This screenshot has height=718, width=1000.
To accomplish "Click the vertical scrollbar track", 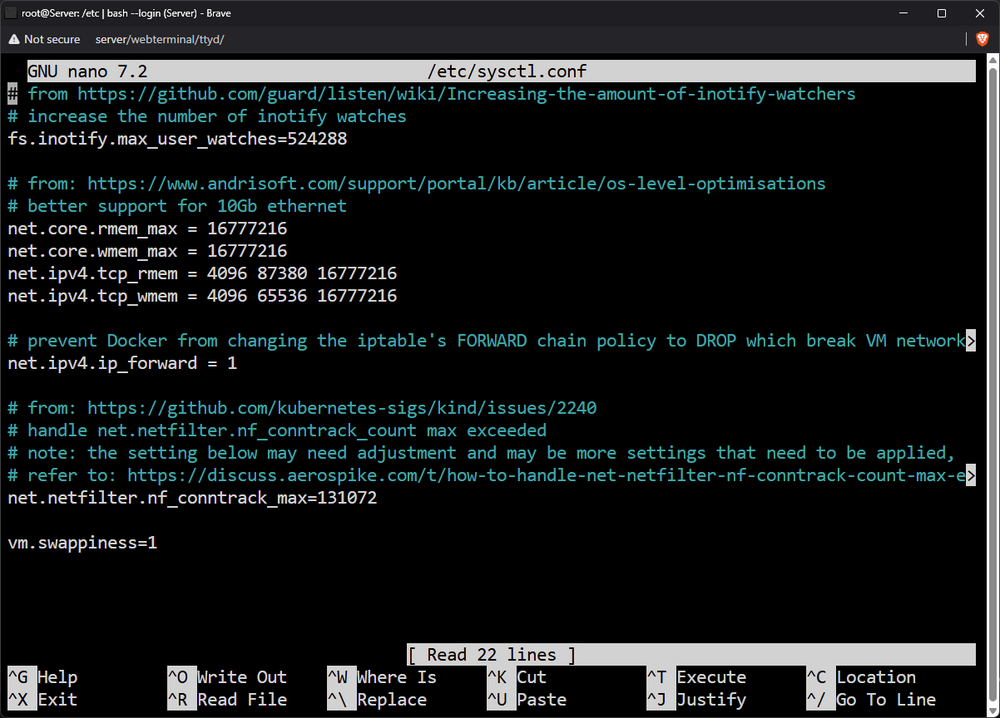I will pos(993,385).
